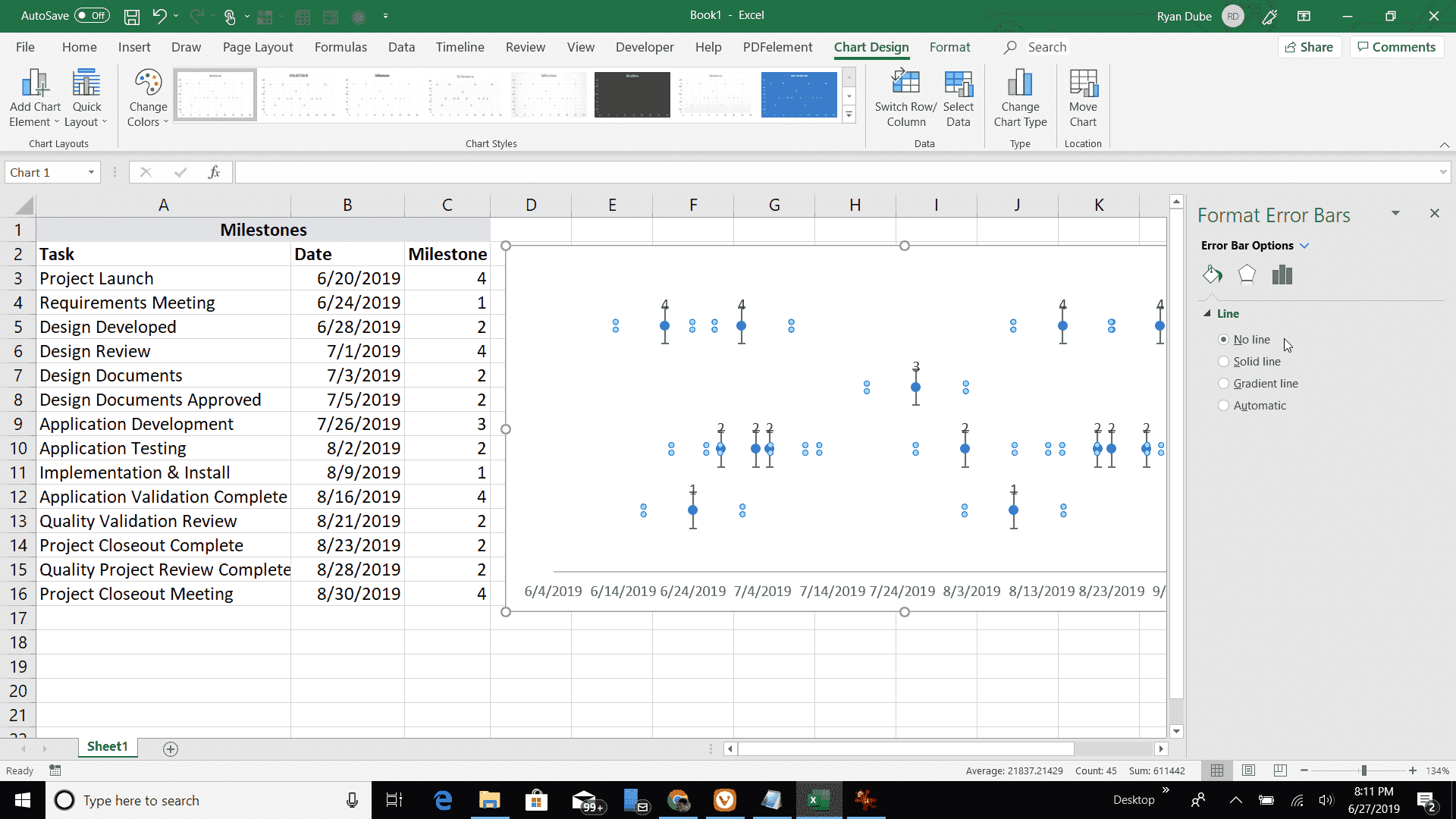Collapse the Line section
The width and height of the screenshot is (1456, 819).
1207,313
